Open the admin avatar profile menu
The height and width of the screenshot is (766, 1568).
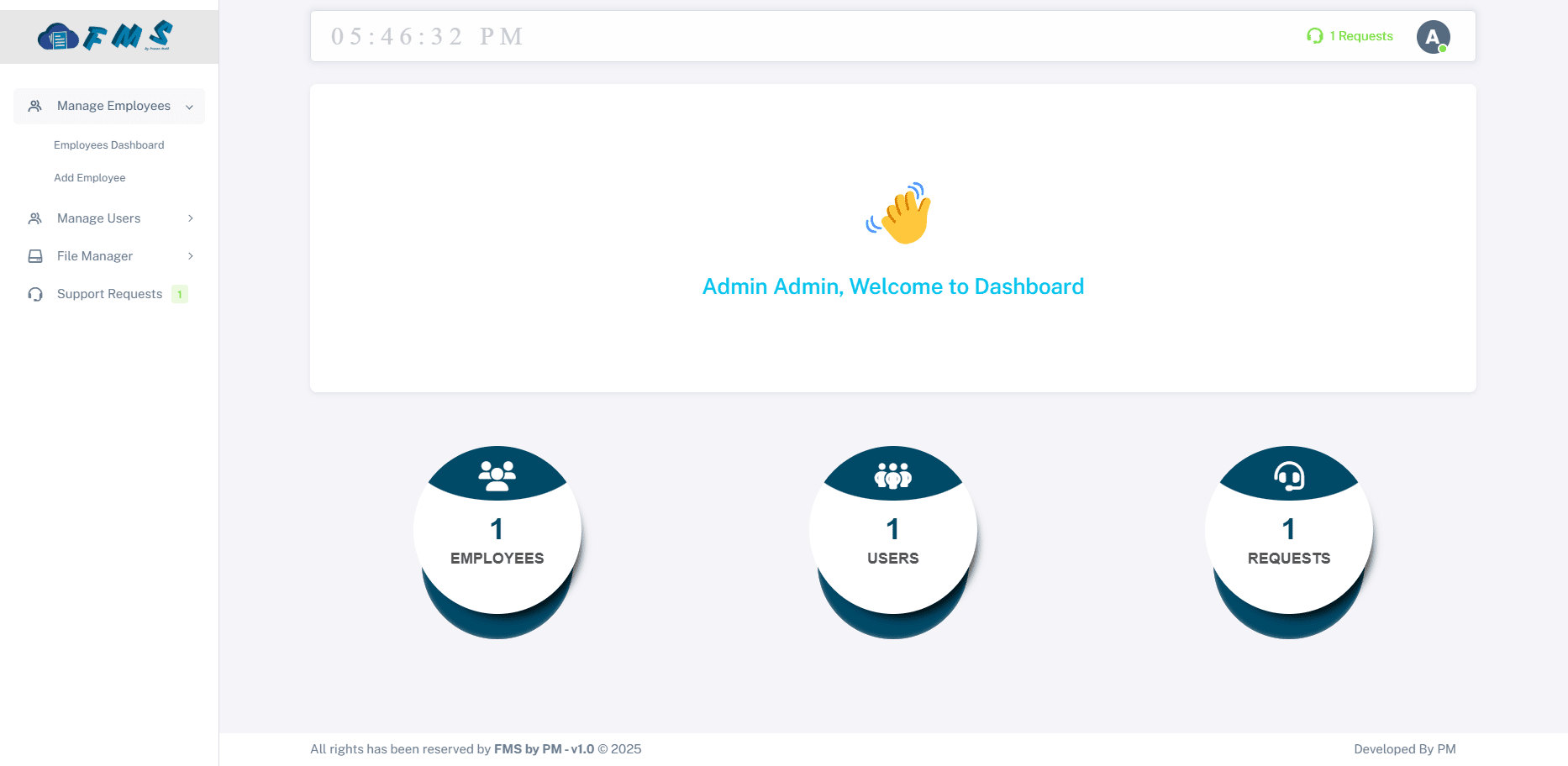coord(1433,37)
